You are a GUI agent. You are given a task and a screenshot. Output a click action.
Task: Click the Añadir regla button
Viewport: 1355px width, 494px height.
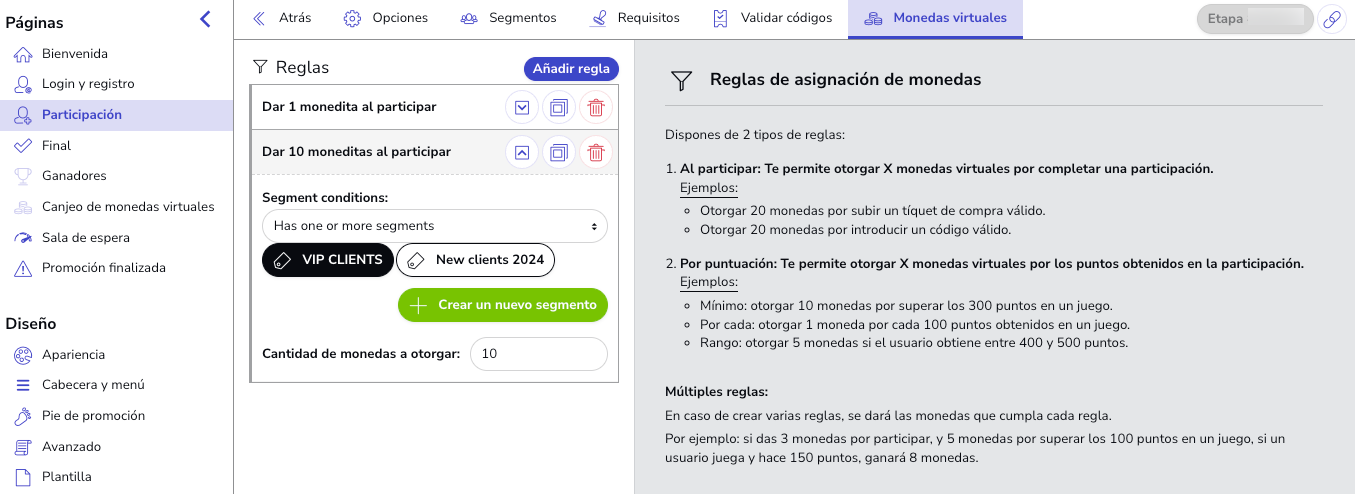(571, 69)
